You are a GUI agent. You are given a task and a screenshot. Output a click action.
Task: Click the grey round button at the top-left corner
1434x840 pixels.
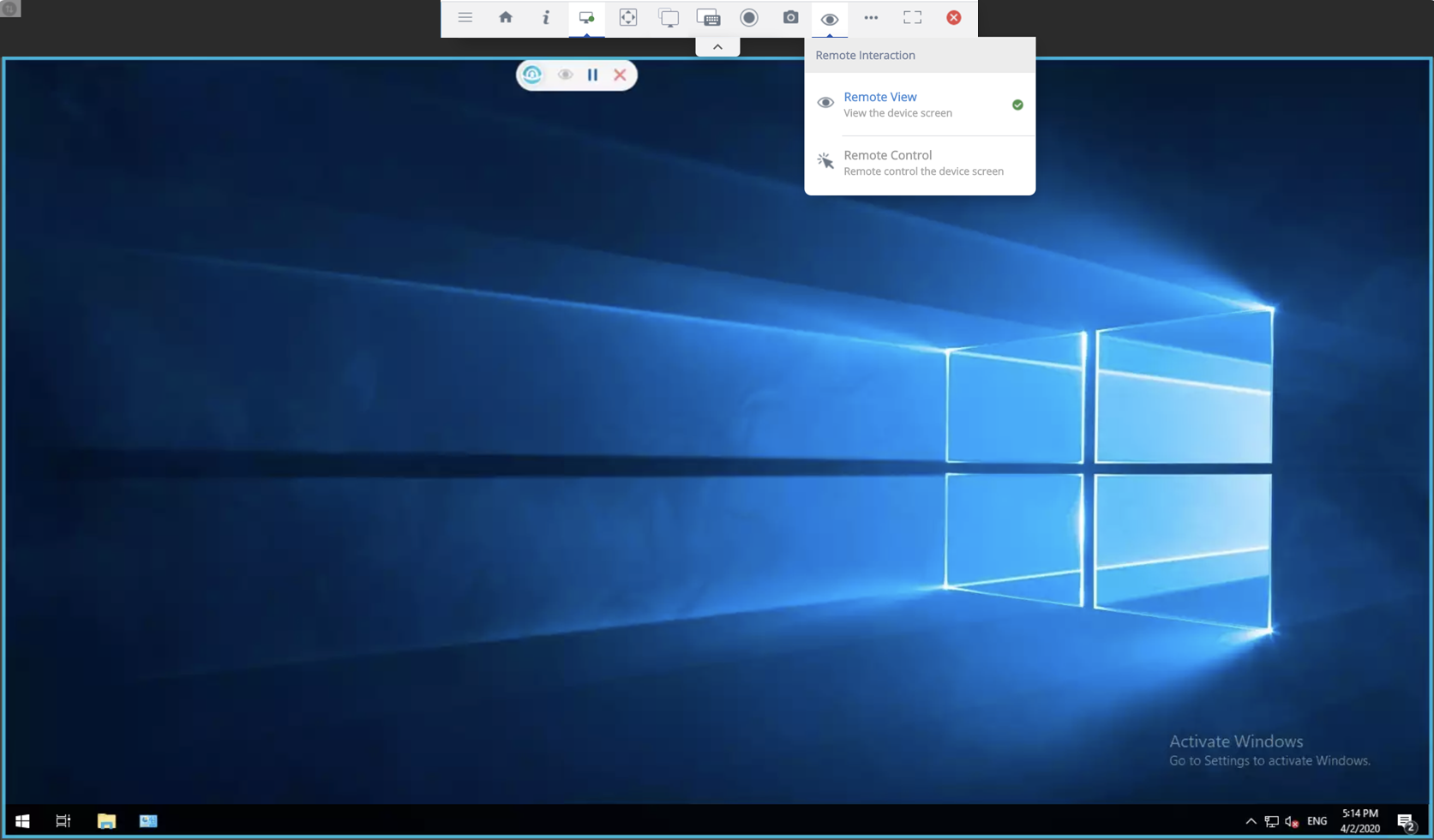(x=10, y=9)
